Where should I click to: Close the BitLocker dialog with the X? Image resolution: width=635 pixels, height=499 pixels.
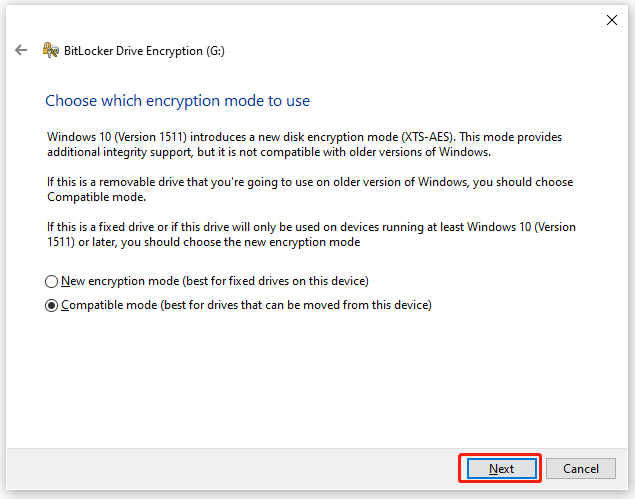(x=612, y=20)
